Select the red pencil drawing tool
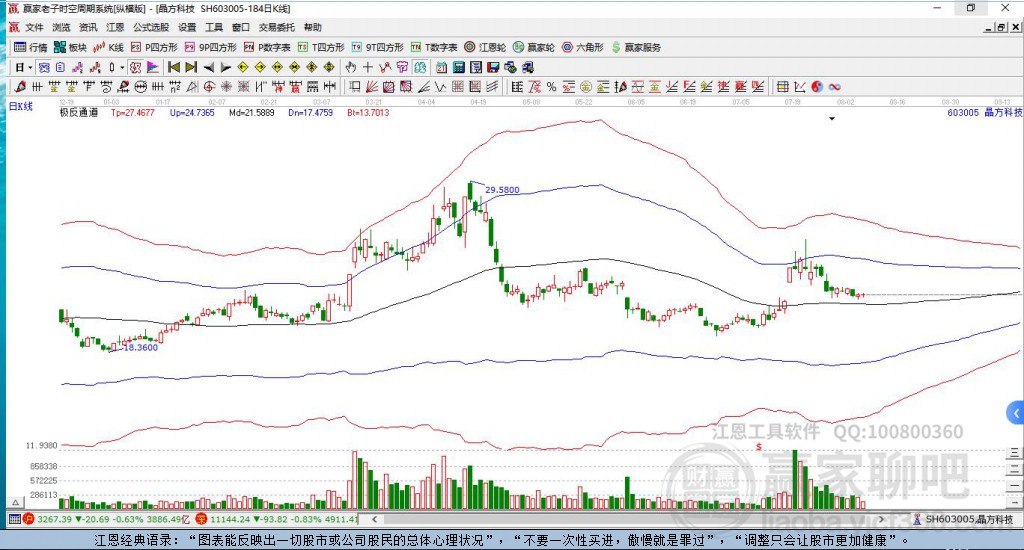This screenshot has width=1024, height=550. 20,87
